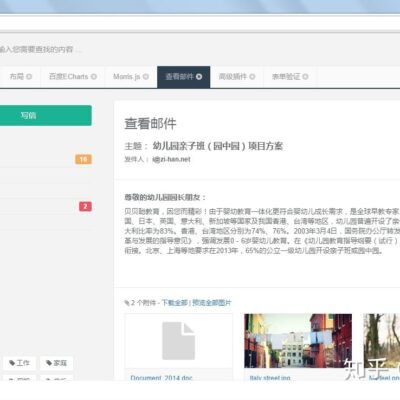Click the 查看邮件 page heading
This screenshot has height=400, width=400.
coord(150,124)
